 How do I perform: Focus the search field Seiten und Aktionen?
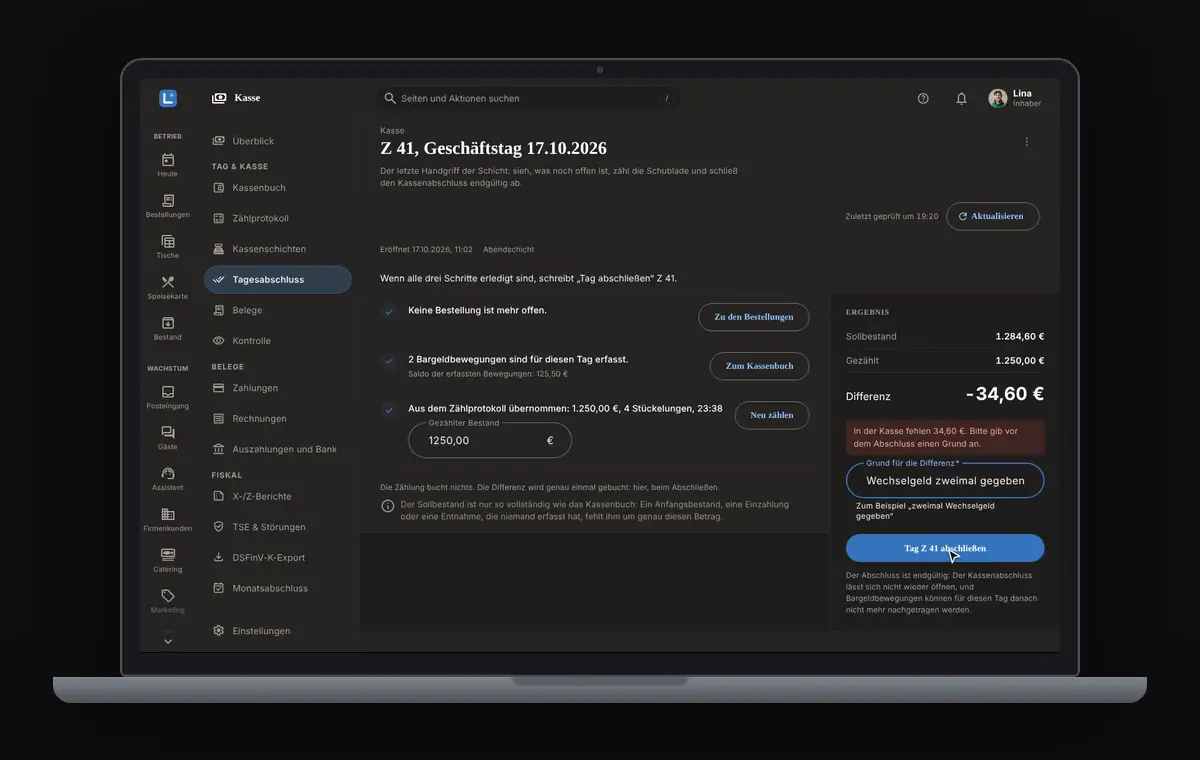pyautogui.click(x=528, y=98)
